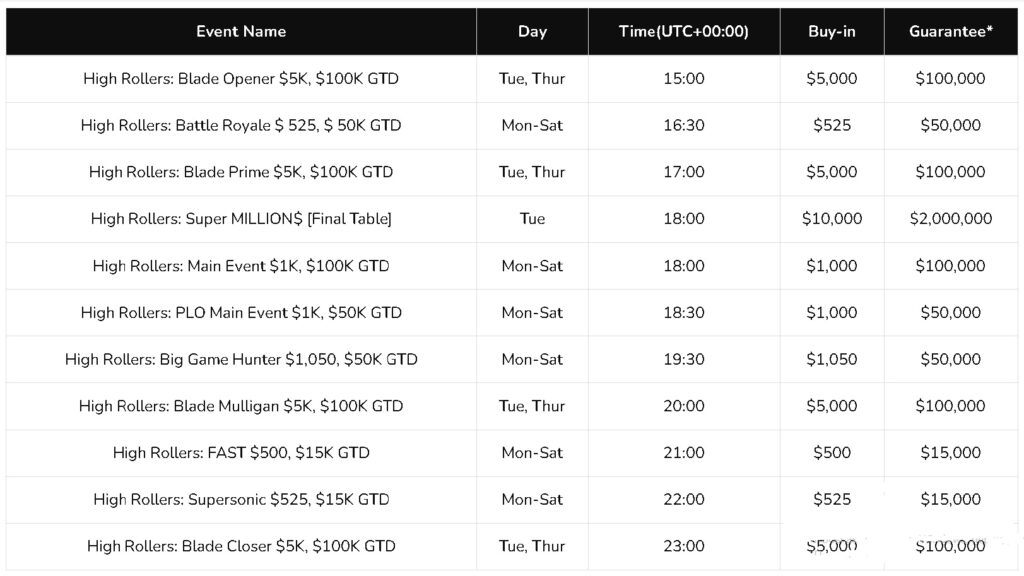The width and height of the screenshot is (1024, 576).
Task: Open Battle Royale $525 event row
Action: tap(241, 125)
